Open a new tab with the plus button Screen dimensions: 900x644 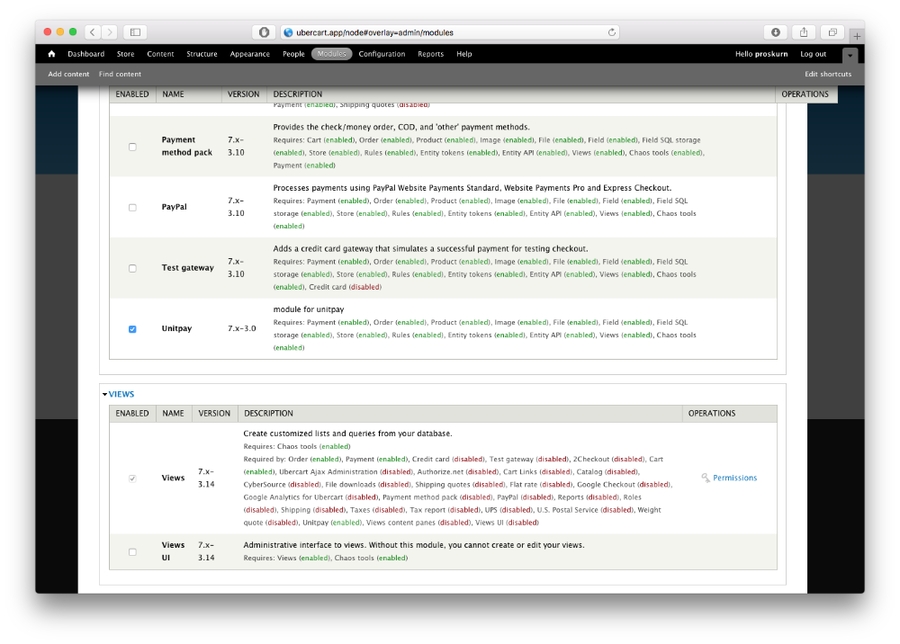(x=856, y=36)
